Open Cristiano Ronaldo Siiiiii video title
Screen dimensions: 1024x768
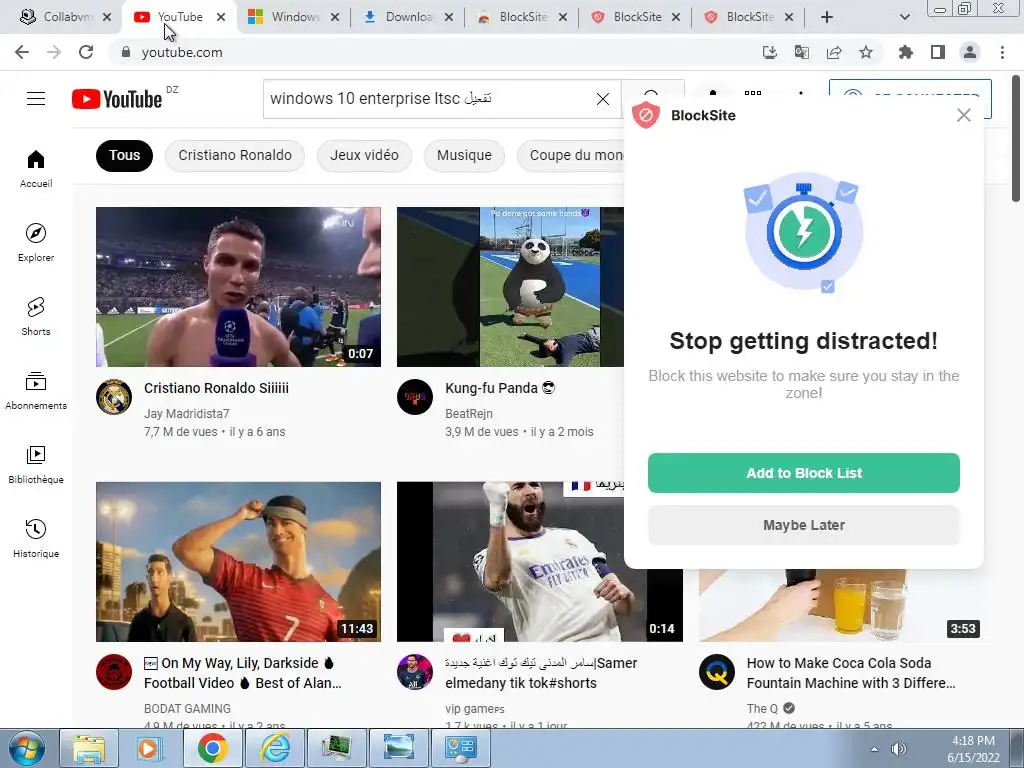[216, 388]
